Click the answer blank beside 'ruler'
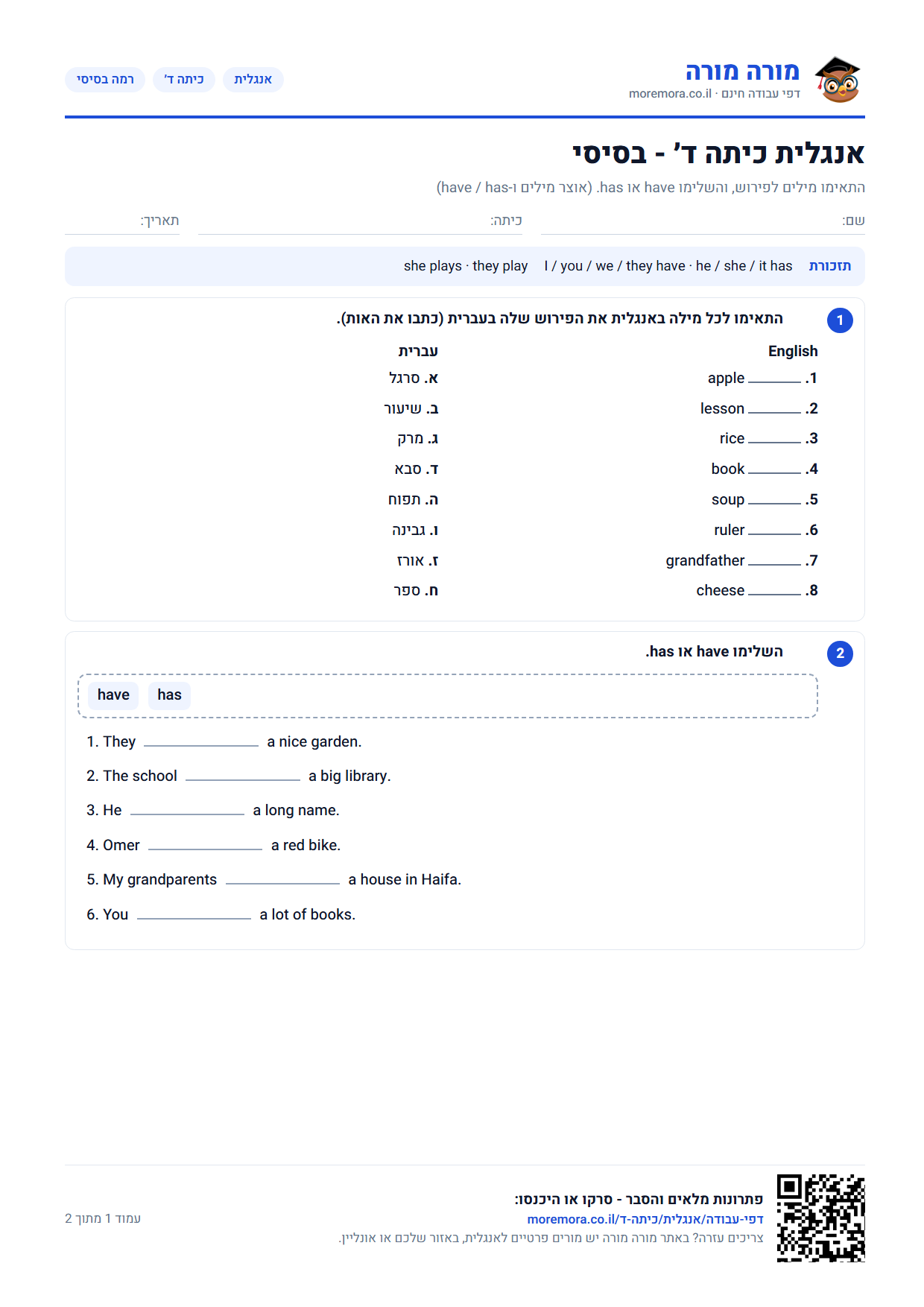This screenshot has height=1307, width=924. pos(774,532)
